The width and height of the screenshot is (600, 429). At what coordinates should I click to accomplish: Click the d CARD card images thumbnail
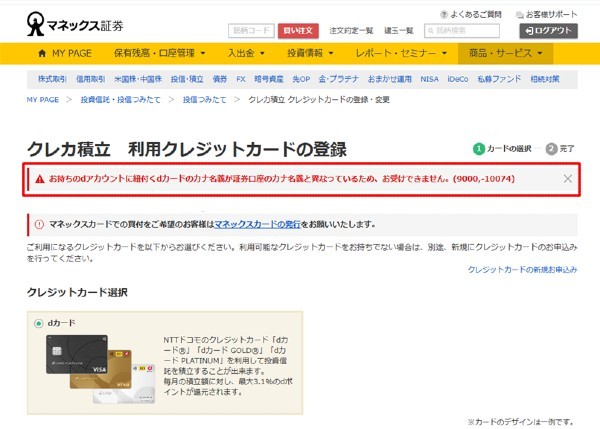point(100,369)
